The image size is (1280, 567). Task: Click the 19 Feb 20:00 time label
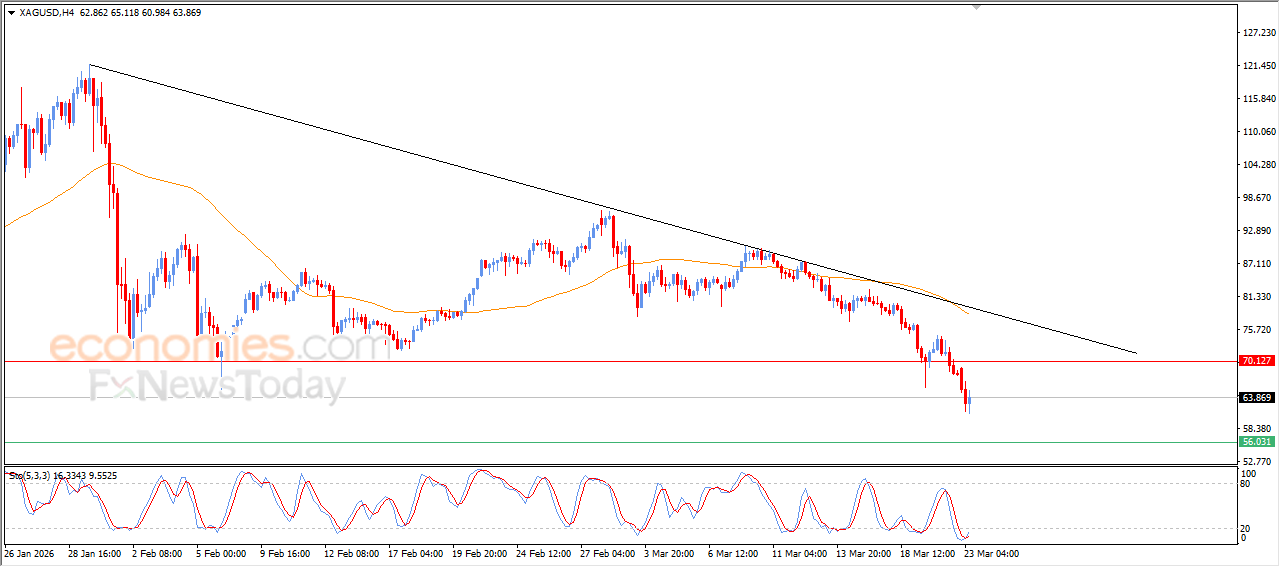(x=479, y=553)
